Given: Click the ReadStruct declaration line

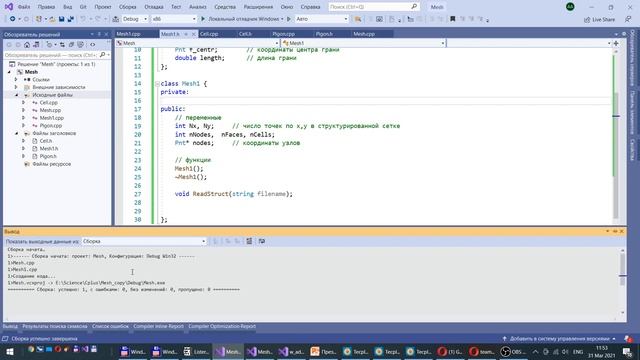Looking at the screenshot, I should [x=233, y=194].
